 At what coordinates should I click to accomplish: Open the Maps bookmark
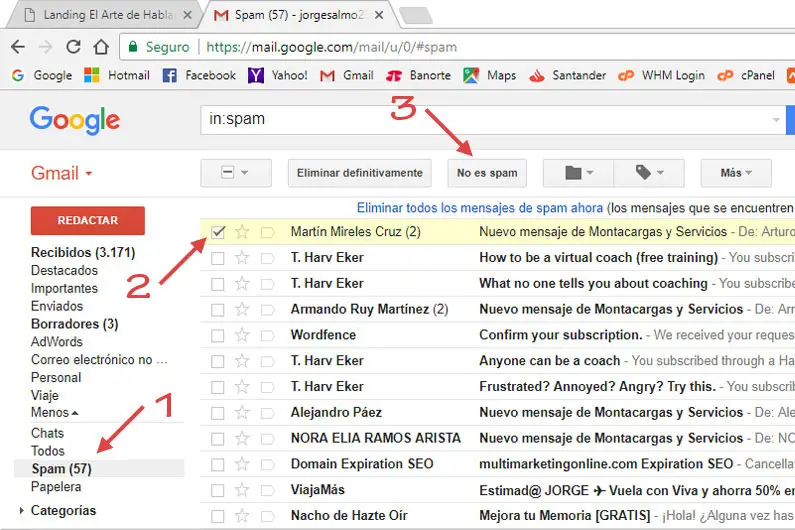coord(490,76)
